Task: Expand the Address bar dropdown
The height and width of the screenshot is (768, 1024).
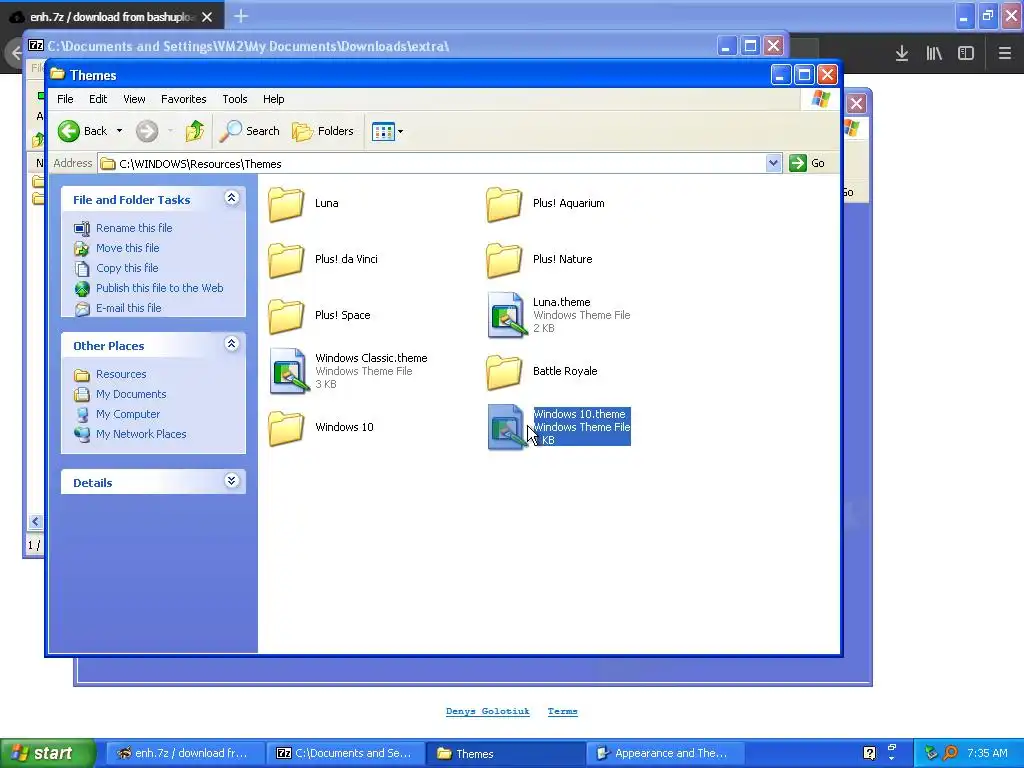Action: click(773, 163)
